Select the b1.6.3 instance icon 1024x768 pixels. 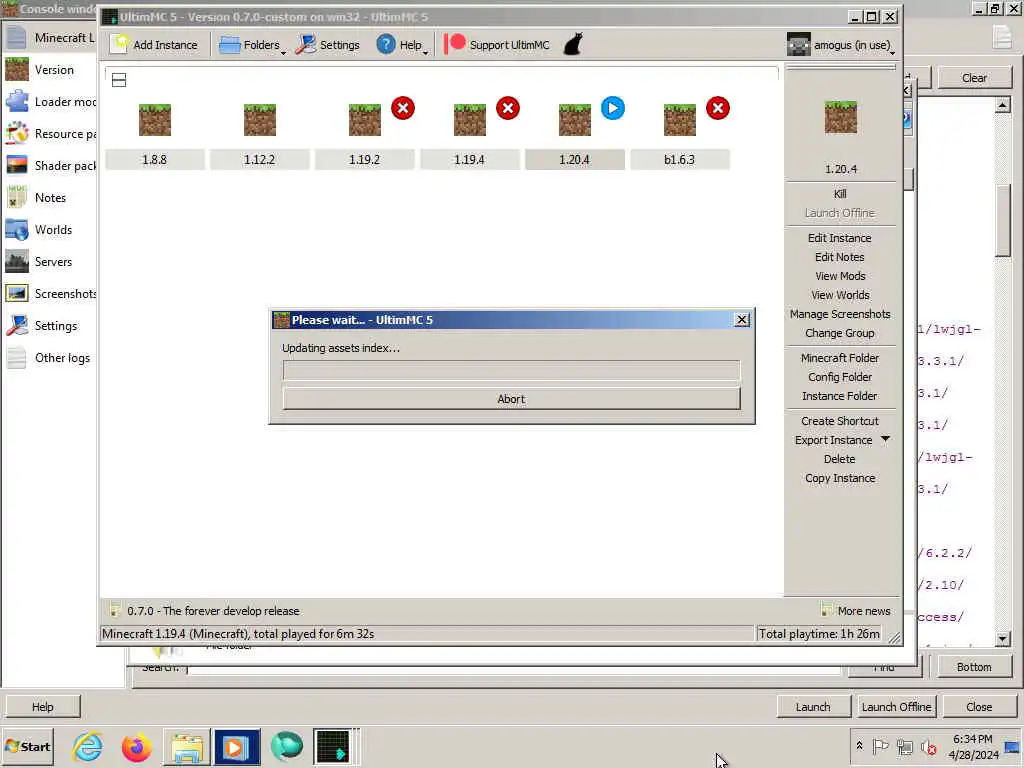[x=680, y=120]
